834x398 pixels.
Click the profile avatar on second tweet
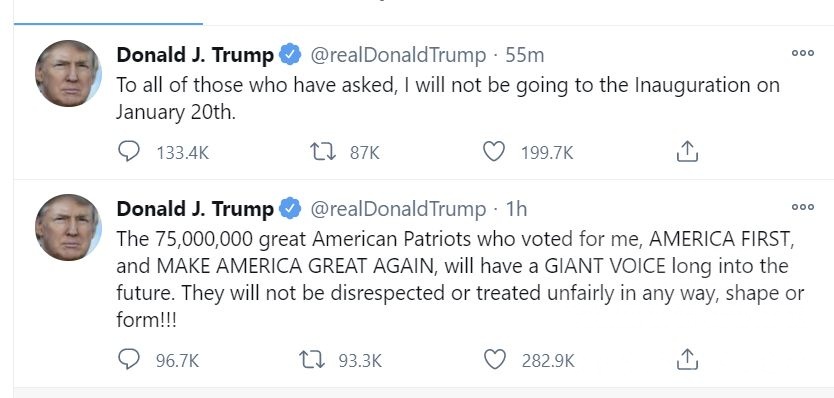pos(68,227)
